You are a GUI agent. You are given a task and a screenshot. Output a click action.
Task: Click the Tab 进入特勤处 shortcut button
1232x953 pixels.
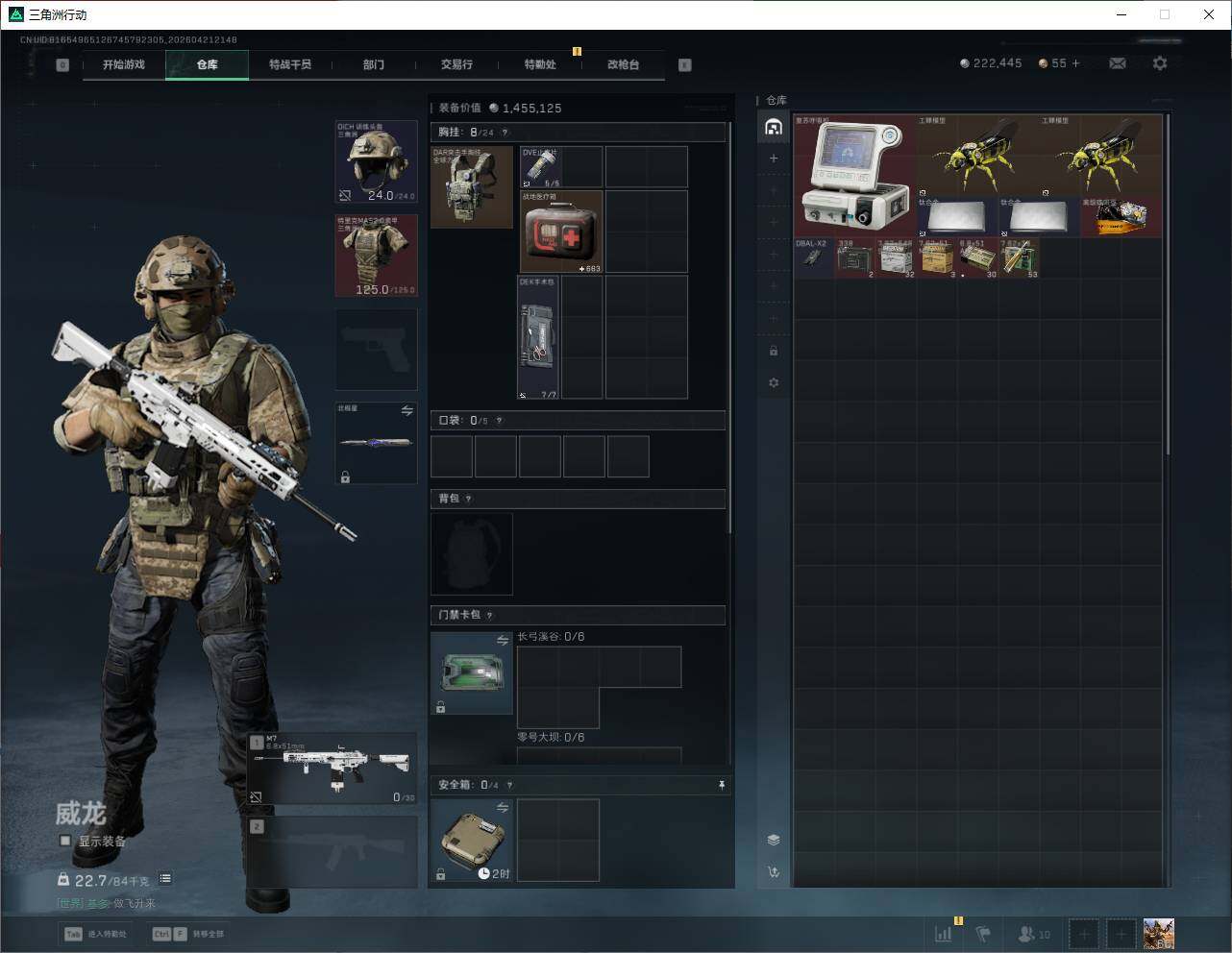(x=95, y=934)
